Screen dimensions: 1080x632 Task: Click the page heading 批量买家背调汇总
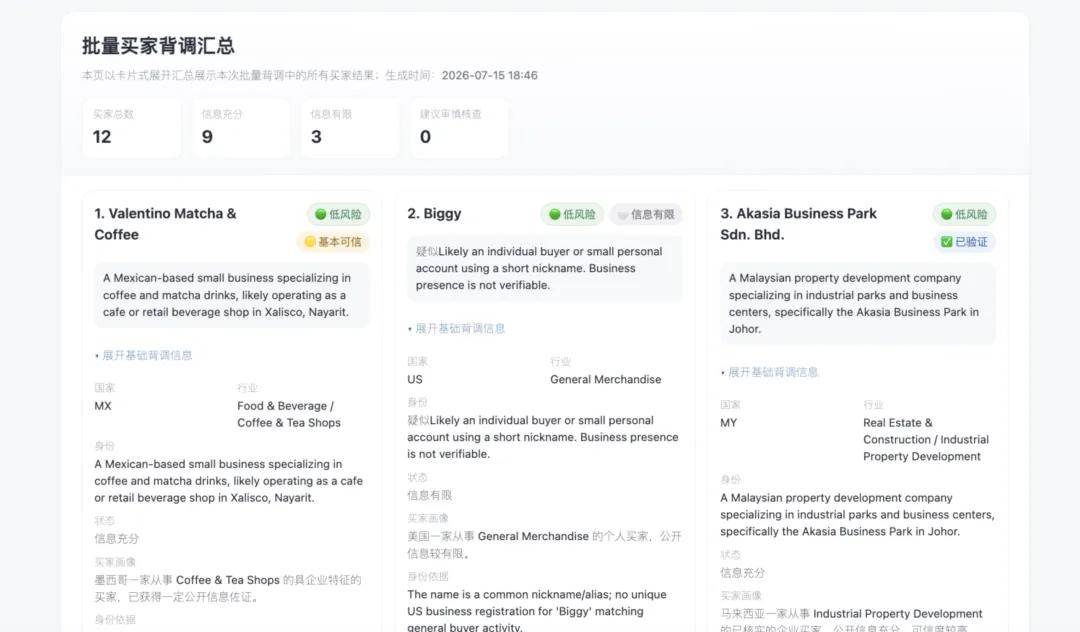[158, 46]
